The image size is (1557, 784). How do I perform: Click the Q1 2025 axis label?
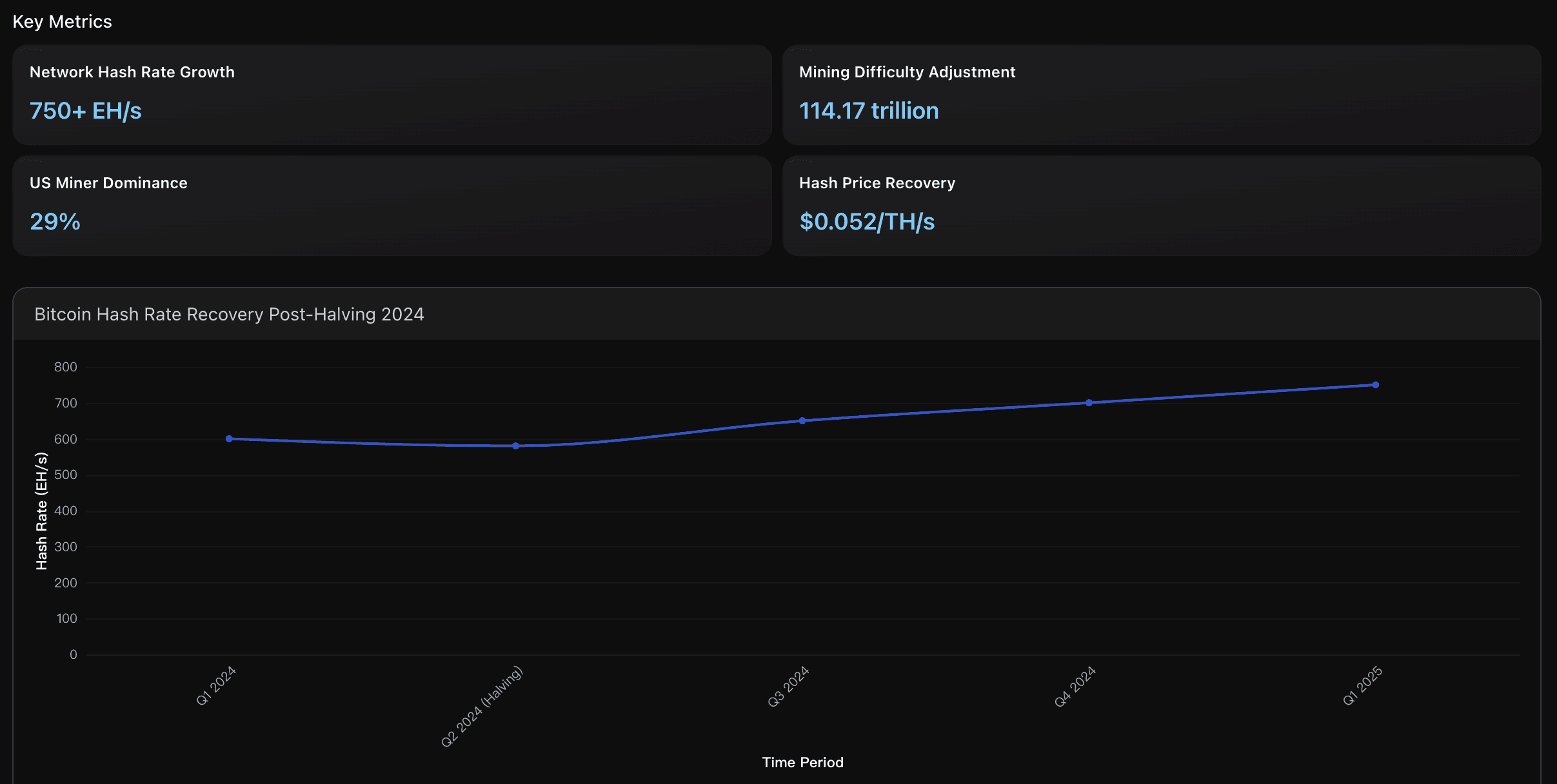(1362, 686)
